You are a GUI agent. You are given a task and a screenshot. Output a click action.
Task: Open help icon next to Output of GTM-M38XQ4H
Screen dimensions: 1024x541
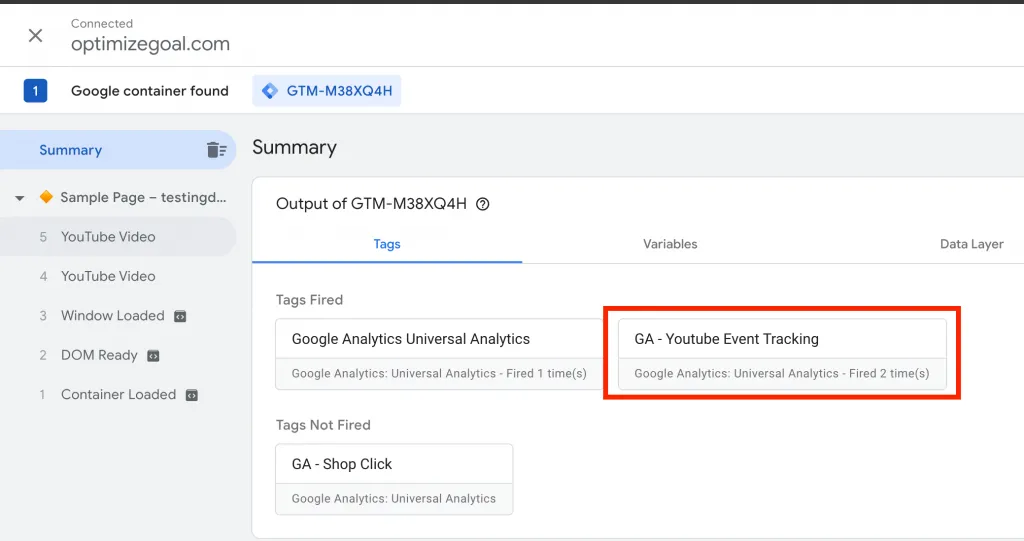[x=483, y=204]
